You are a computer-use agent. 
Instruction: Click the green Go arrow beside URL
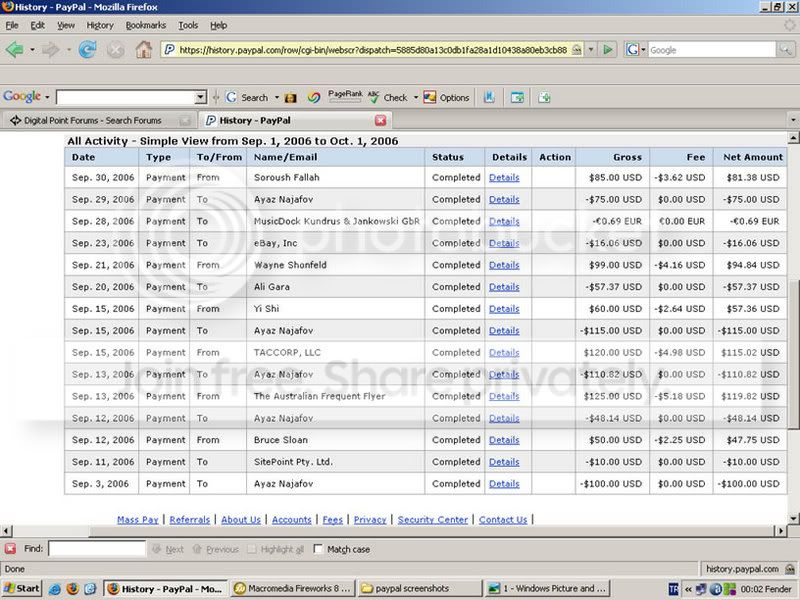608,49
